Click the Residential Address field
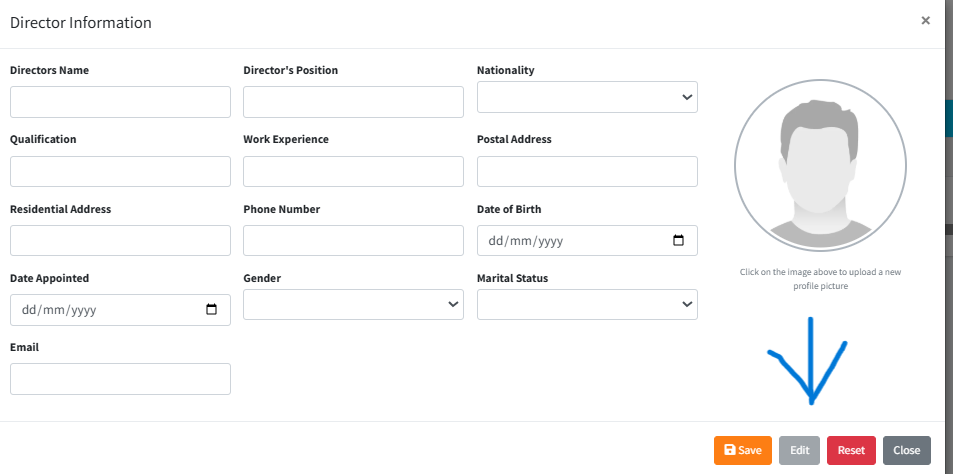This screenshot has width=953, height=474. coord(120,240)
